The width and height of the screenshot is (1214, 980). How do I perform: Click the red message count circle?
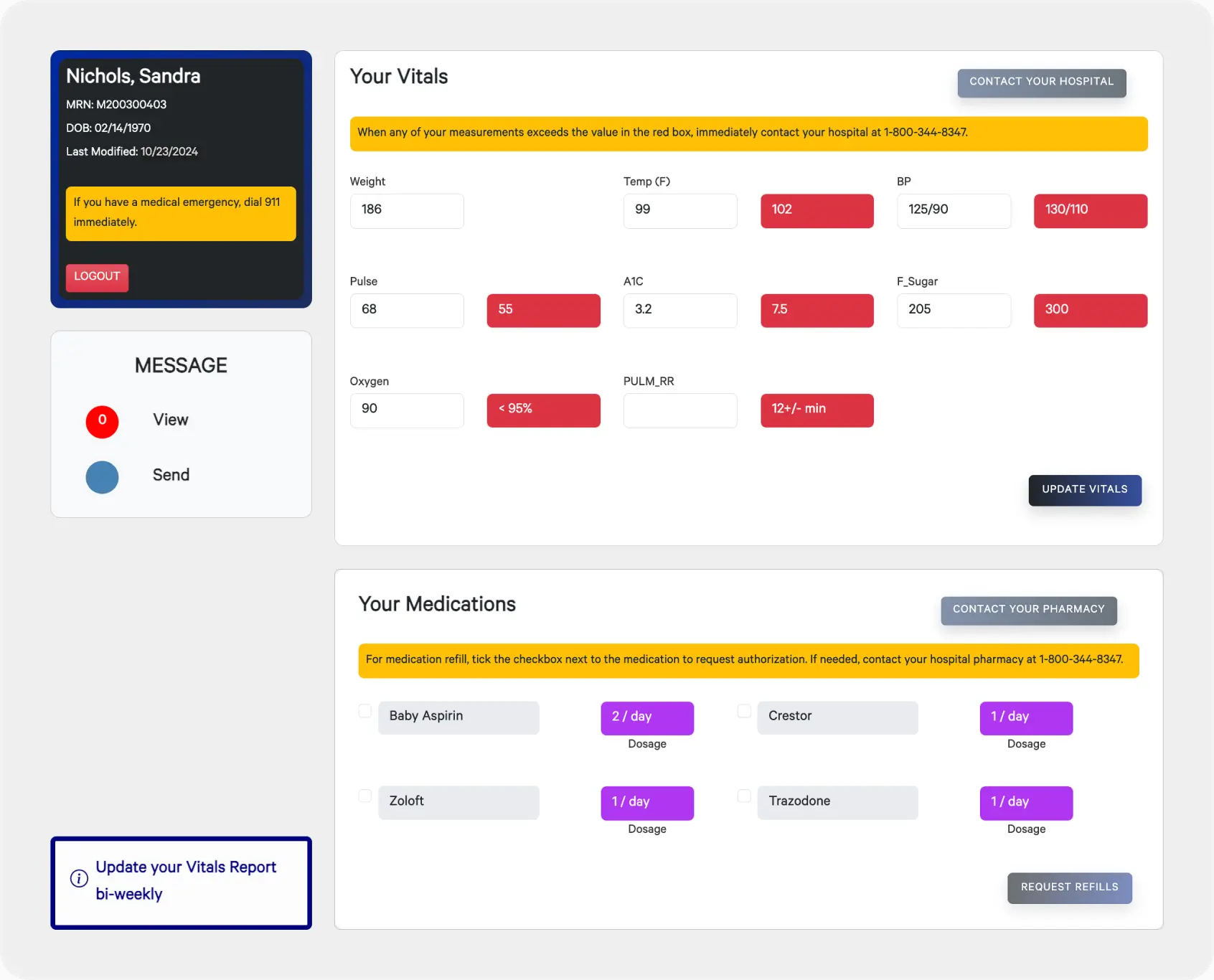click(x=102, y=421)
